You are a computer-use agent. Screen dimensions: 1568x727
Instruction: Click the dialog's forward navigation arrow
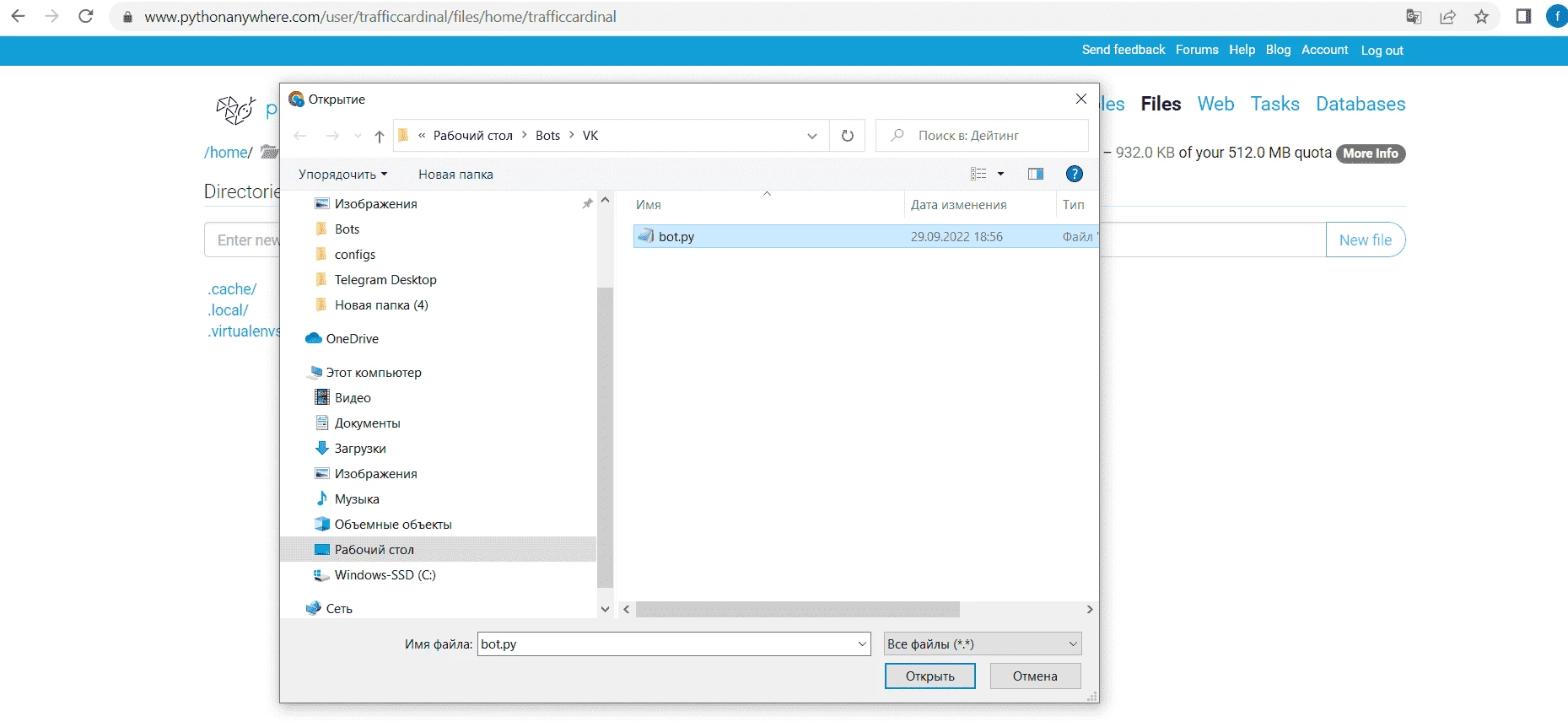tap(332, 136)
